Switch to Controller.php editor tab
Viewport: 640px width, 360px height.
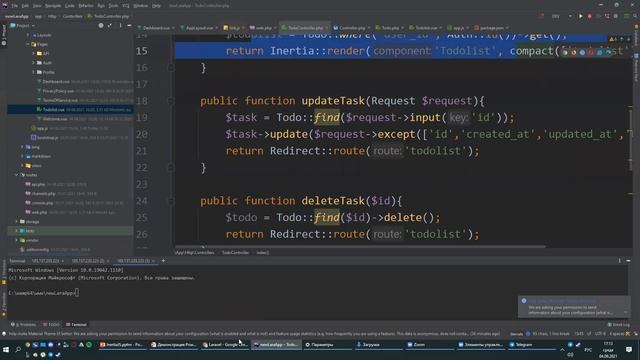tap(352, 28)
